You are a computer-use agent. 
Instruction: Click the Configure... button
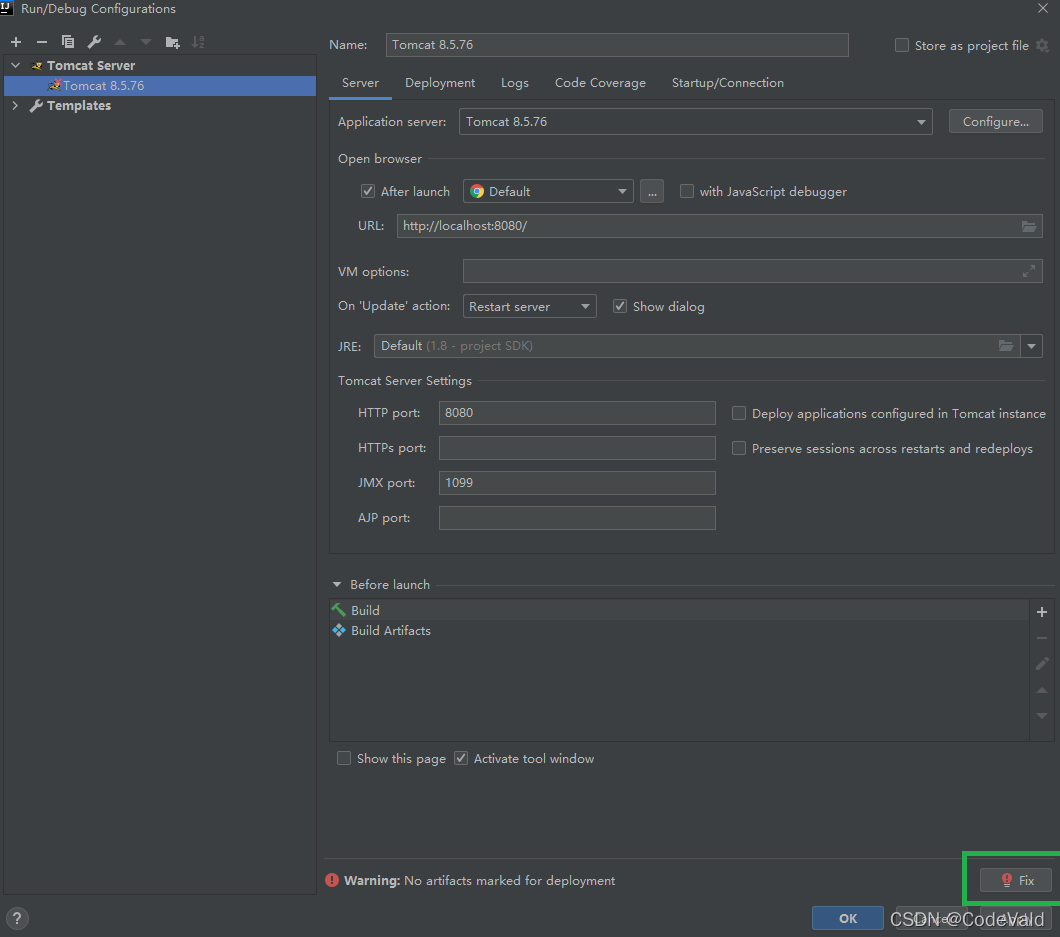pyautogui.click(x=995, y=122)
